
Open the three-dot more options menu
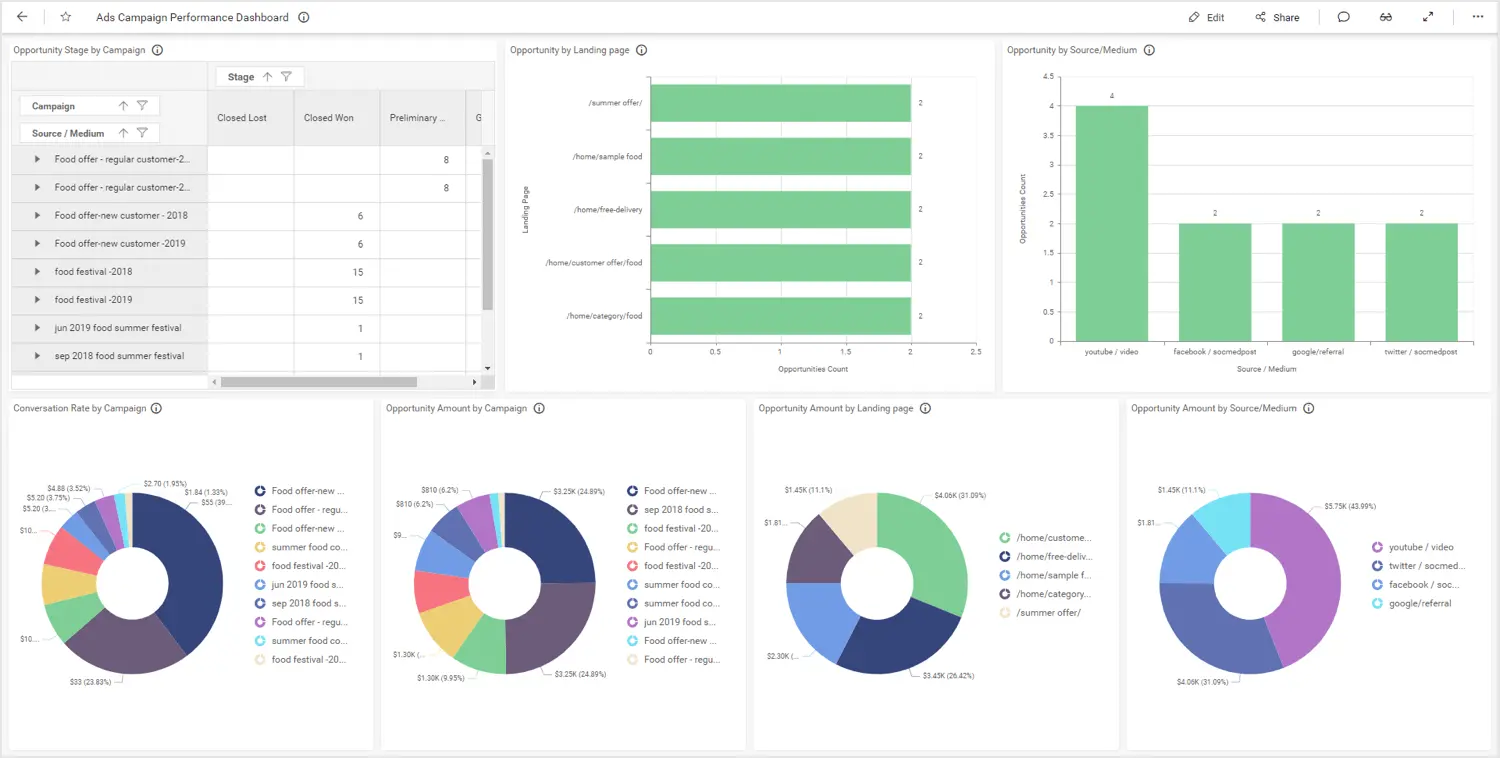(x=1478, y=17)
